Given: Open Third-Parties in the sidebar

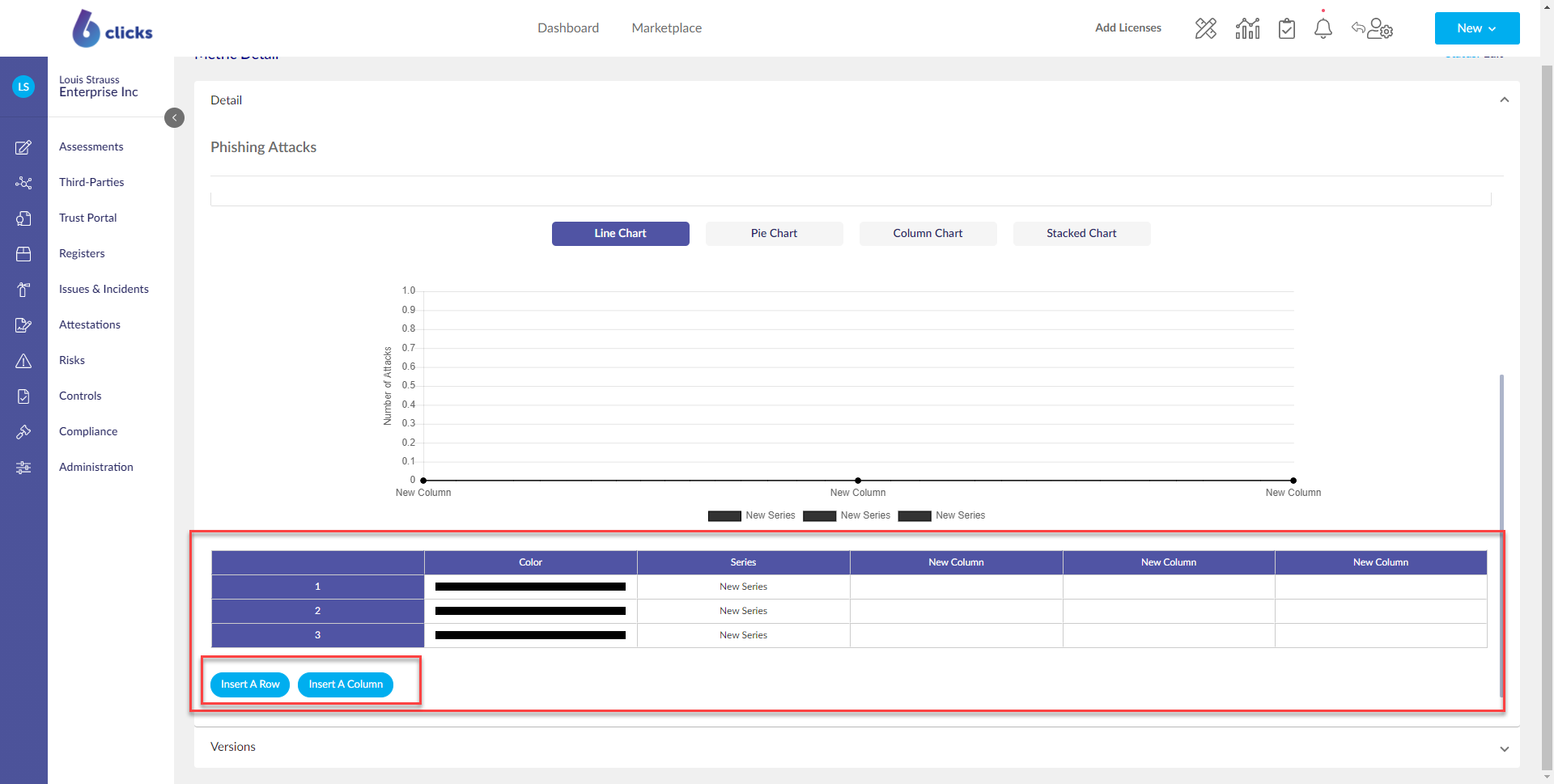Looking at the screenshot, I should pyautogui.click(x=91, y=183).
